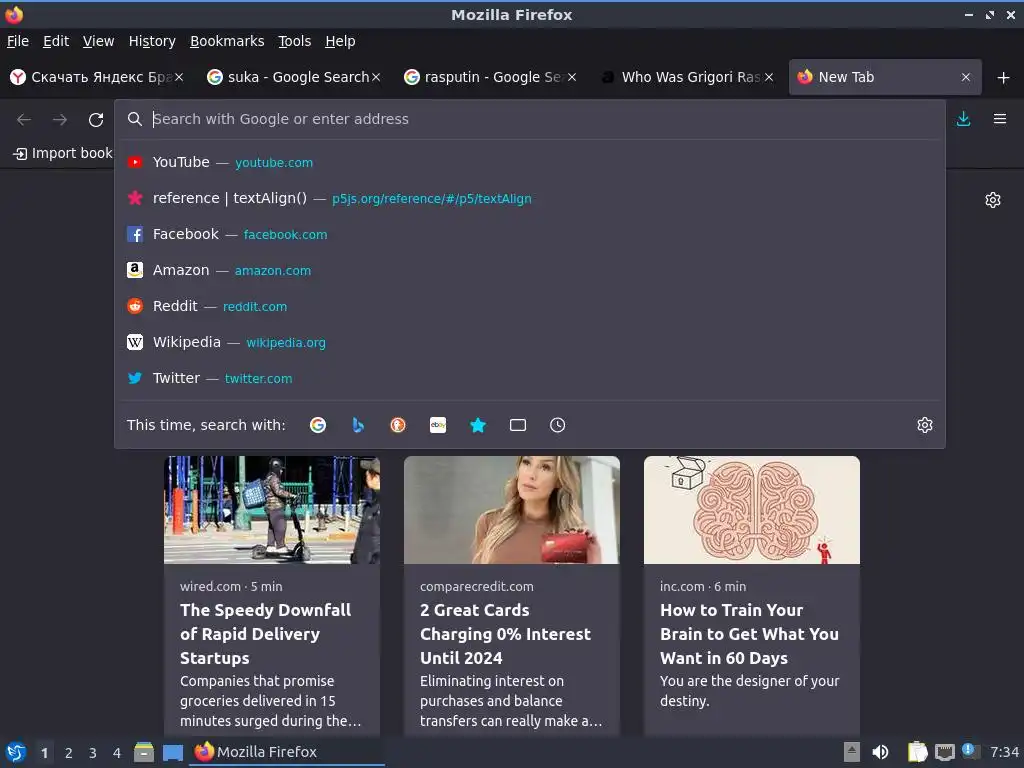1024x768 pixels.
Task: Select Reddit suggestion in address dropdown
Action: (530, 306)
